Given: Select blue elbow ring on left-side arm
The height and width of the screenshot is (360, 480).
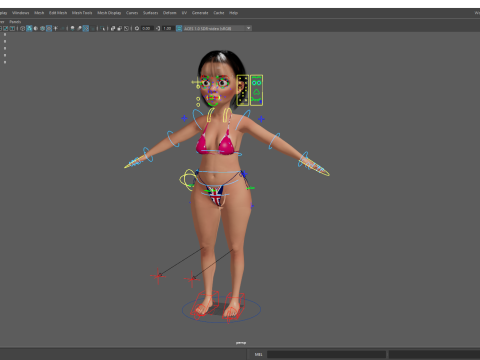Looking at the screenshot, I should pos(173,139).
